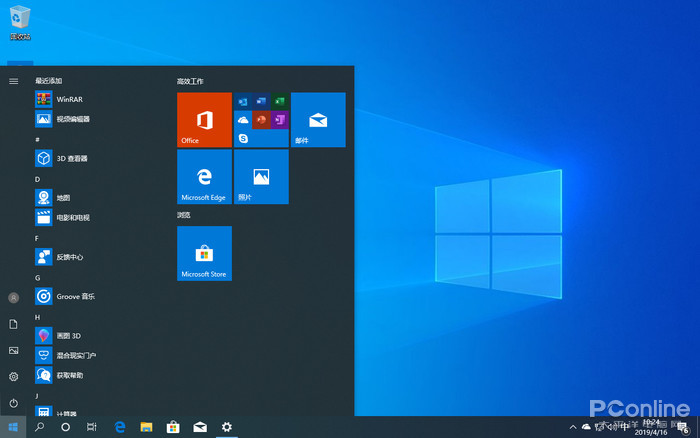Viewport: 700px width, 438px height.
Task: Open the Microsoft Store tile
Action: click(204, 253)
